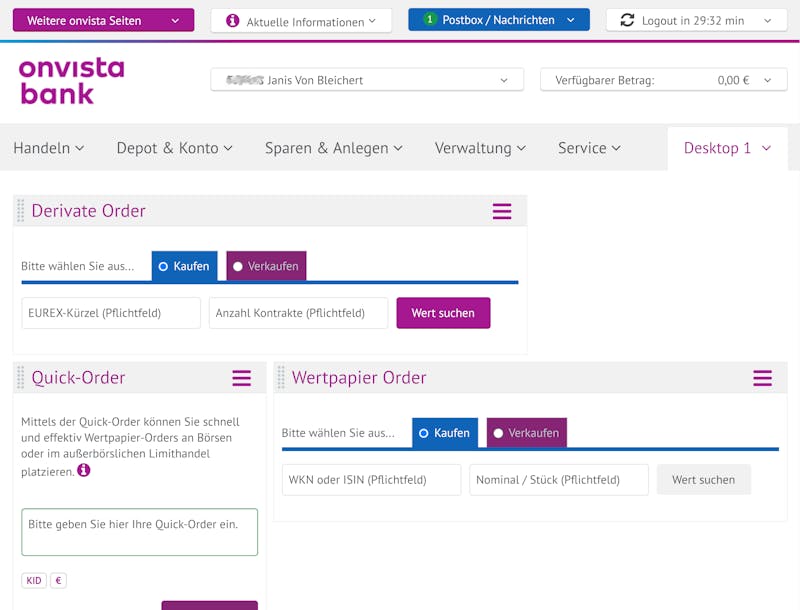Click the logout timer refresh icon

(x=627, y=20)
